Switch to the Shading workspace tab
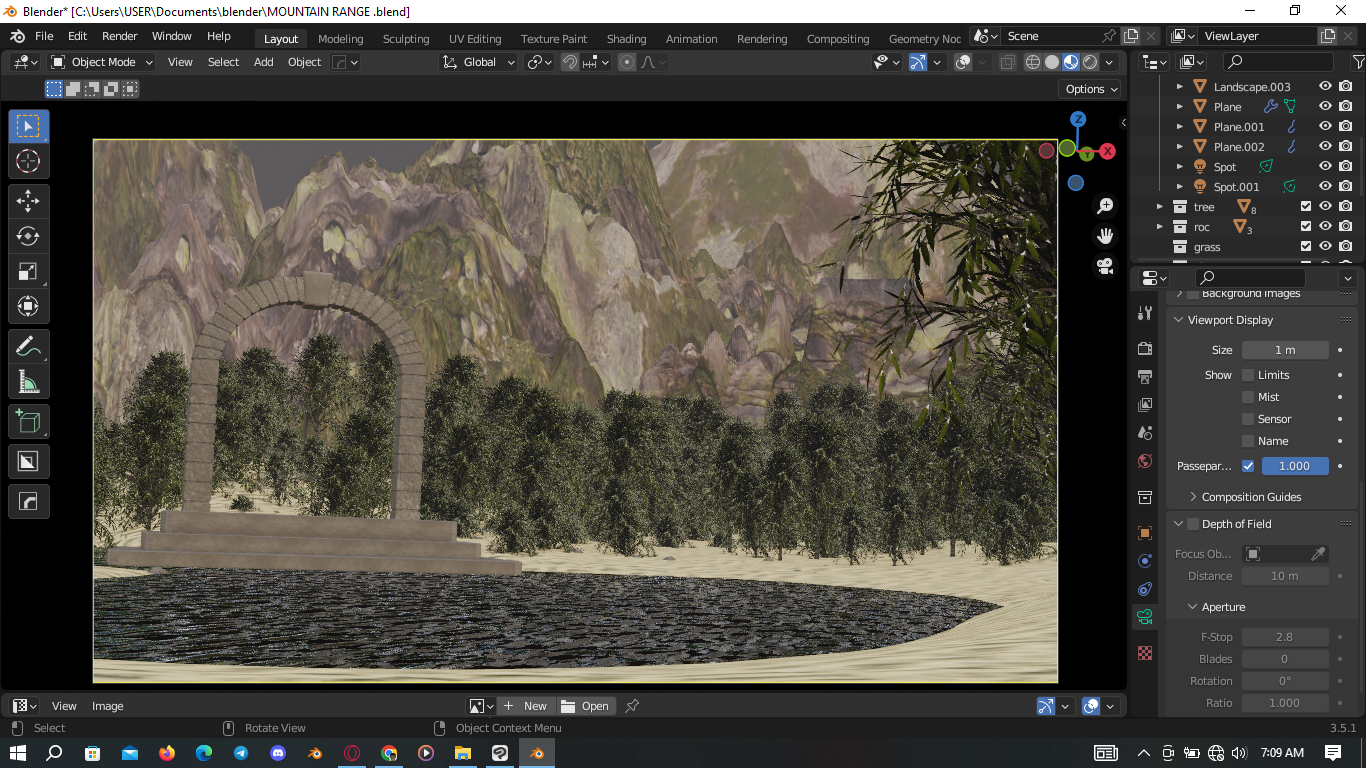Image resolution: width=1366 pixels, height=768 pixels. click(627, 39)
